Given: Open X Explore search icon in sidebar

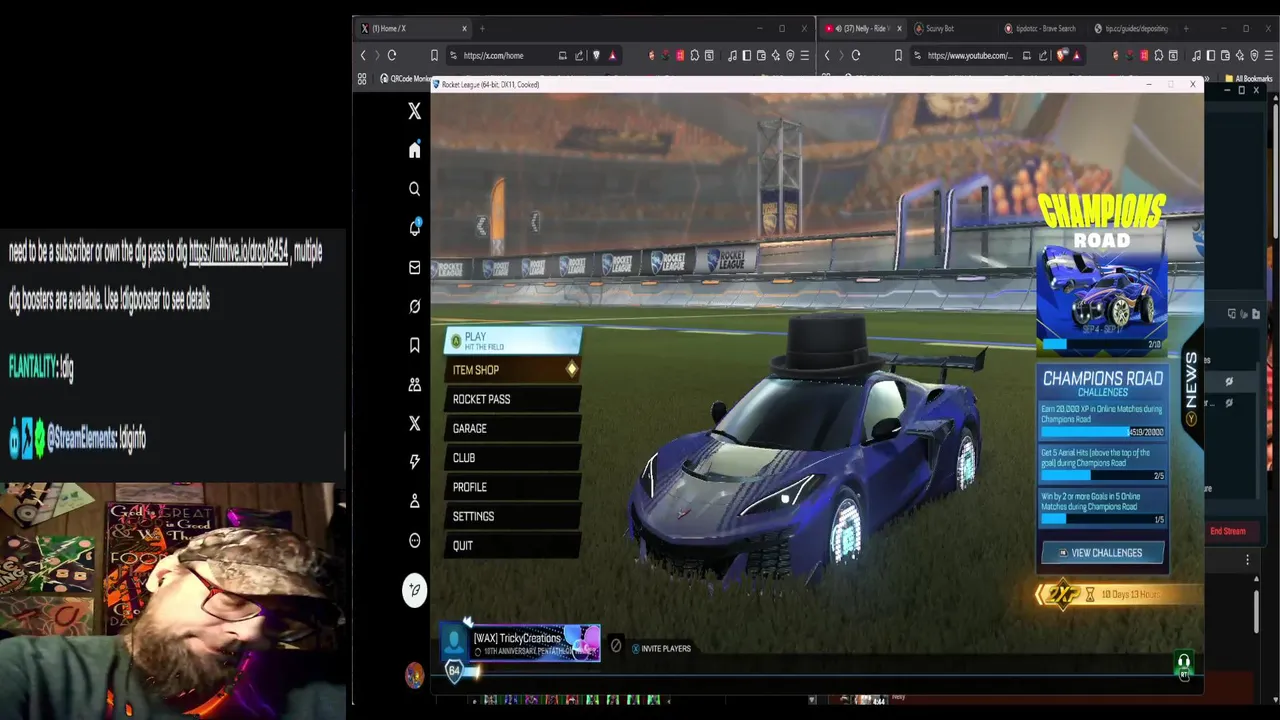Looking at the screenshot, I should (415, 189).
